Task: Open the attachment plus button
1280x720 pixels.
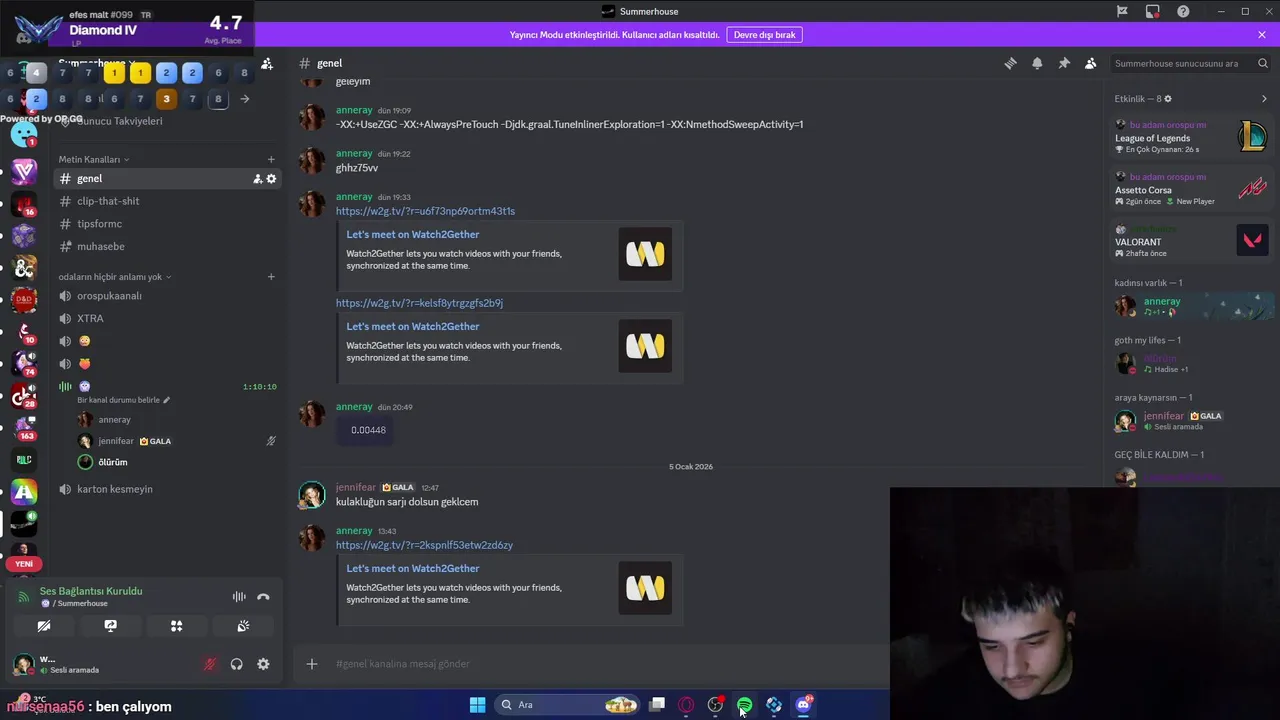Action: point(312,664)
